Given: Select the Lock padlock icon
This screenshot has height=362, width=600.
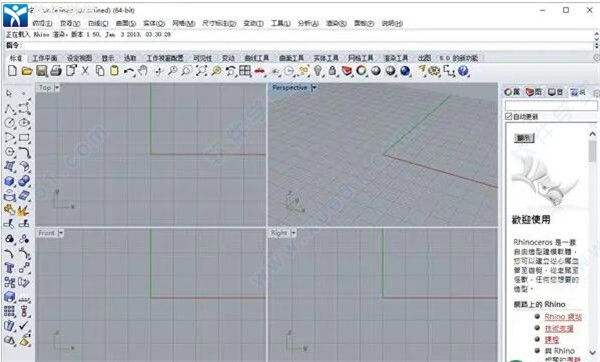Looking at the screenshot, I should (x=332, y=71).
